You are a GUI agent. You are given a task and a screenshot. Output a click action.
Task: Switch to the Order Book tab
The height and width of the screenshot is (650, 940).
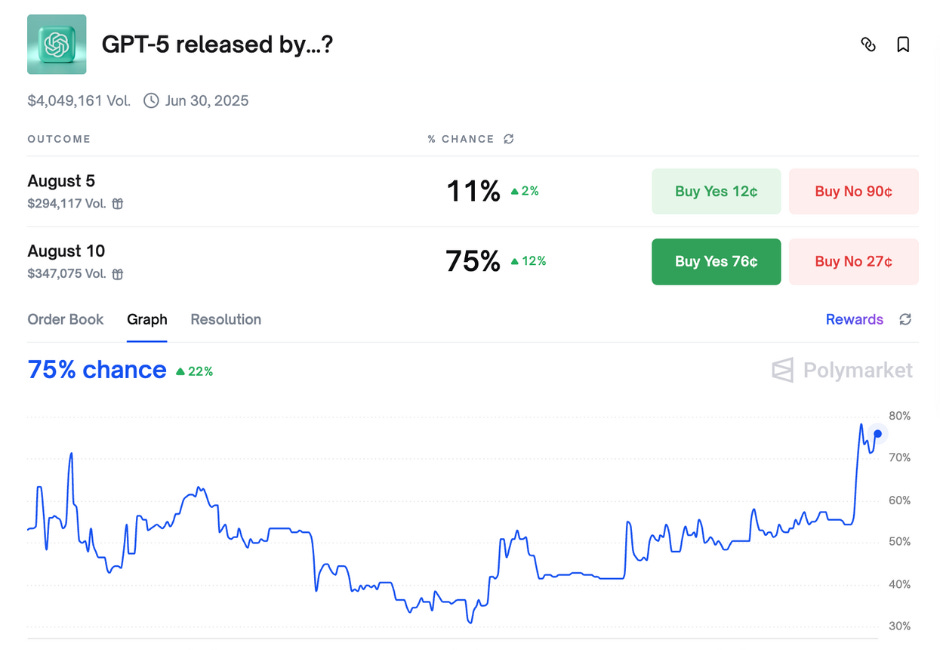point(65,320)
